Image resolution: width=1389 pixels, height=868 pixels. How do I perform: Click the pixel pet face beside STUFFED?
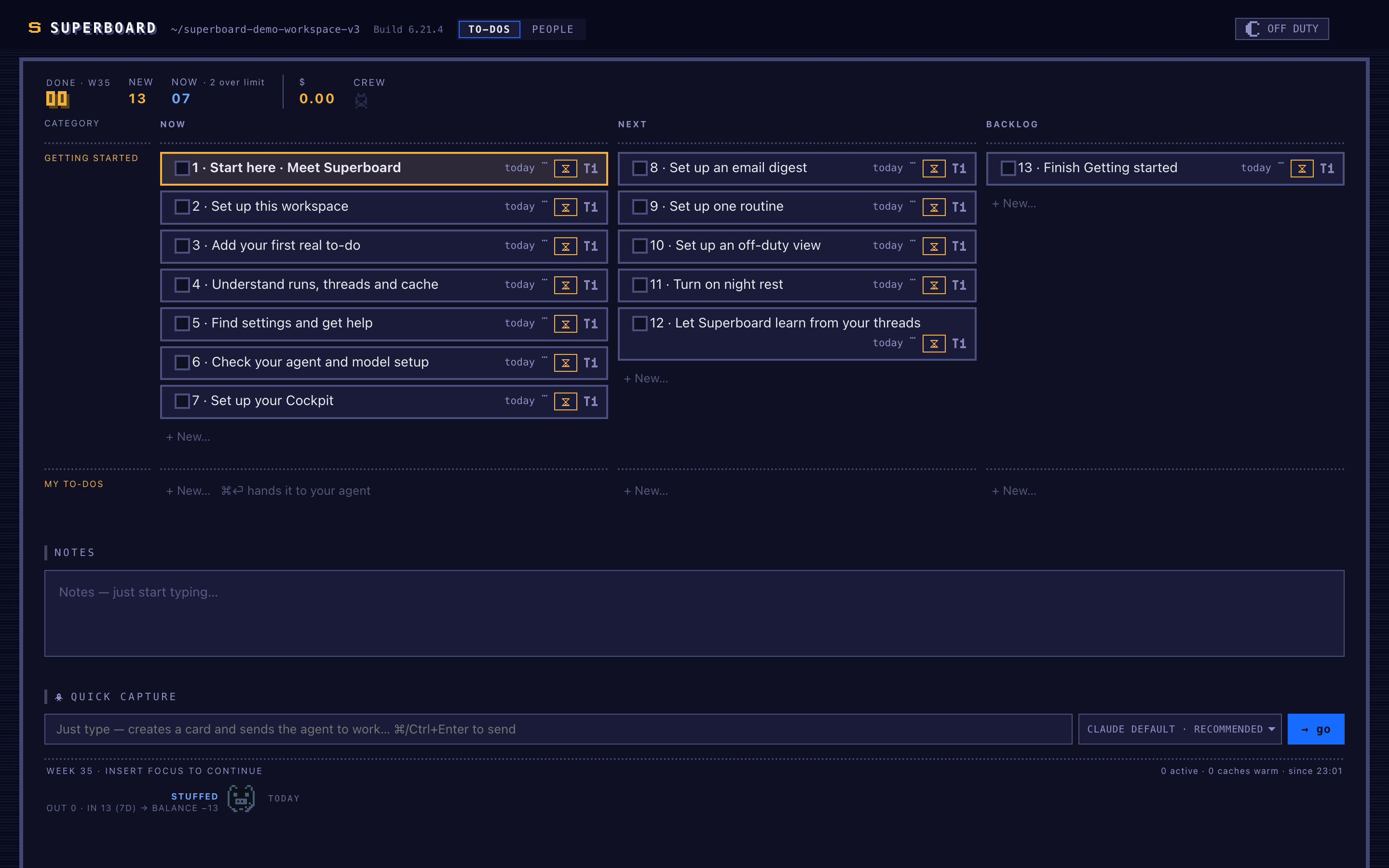[241, 799]
